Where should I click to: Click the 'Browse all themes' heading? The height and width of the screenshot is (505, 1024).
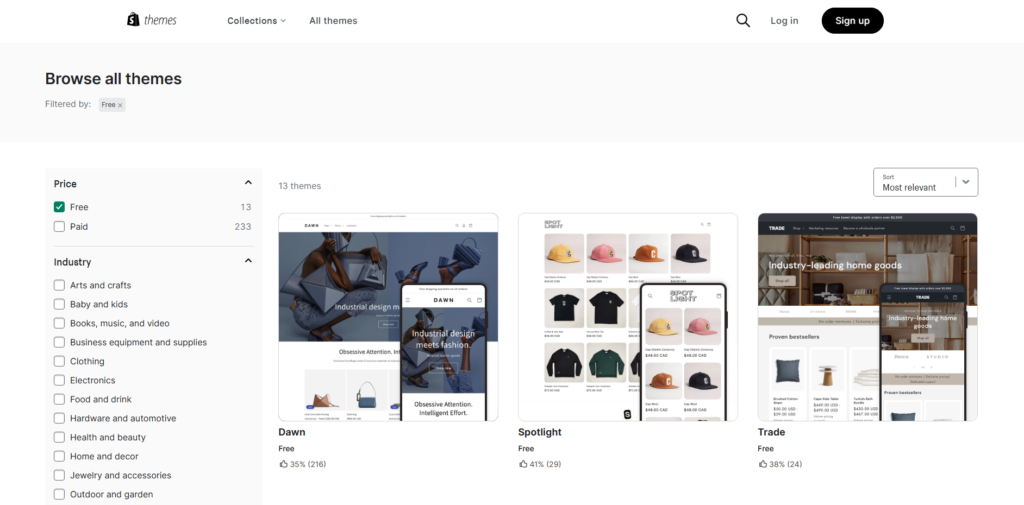[113, 79]
